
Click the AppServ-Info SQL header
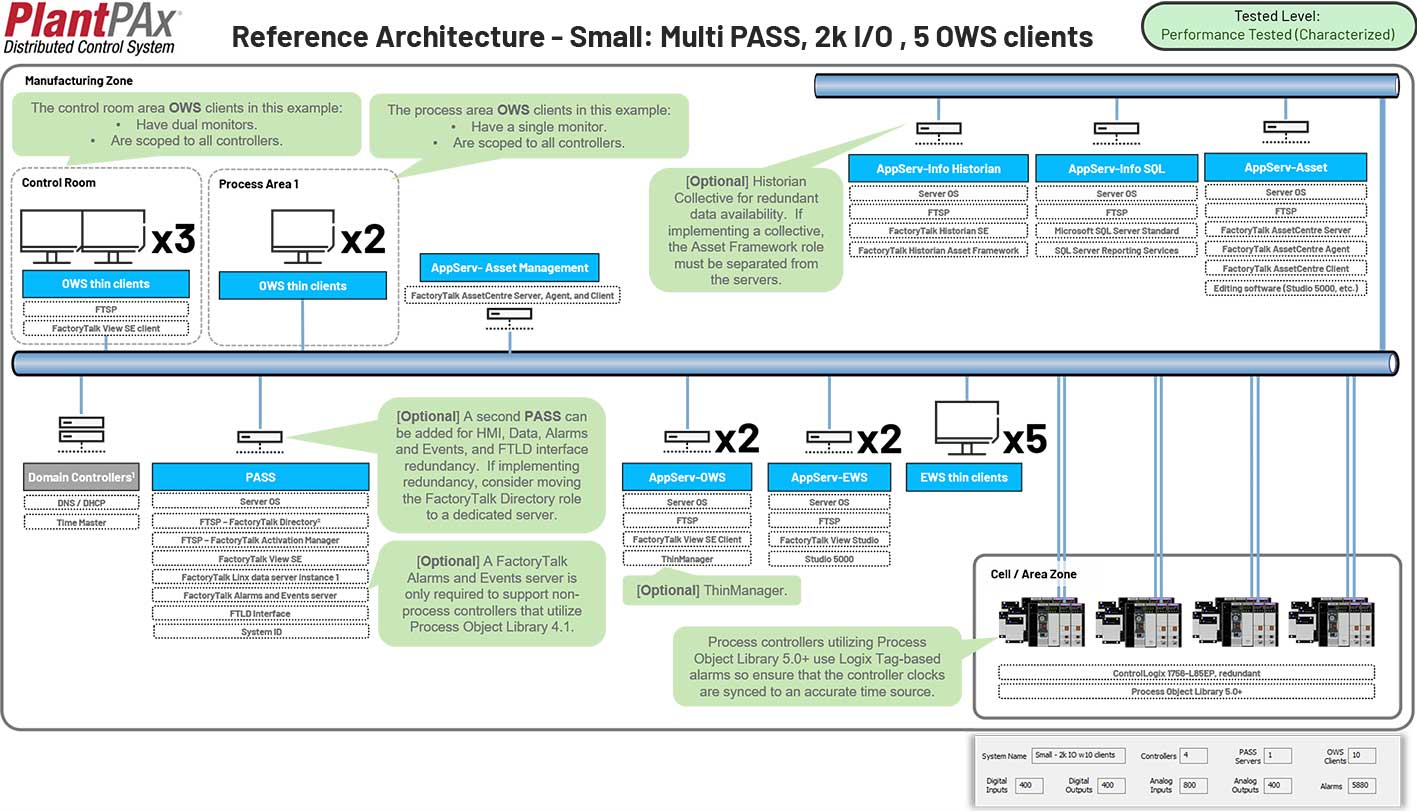(1116, 168)
